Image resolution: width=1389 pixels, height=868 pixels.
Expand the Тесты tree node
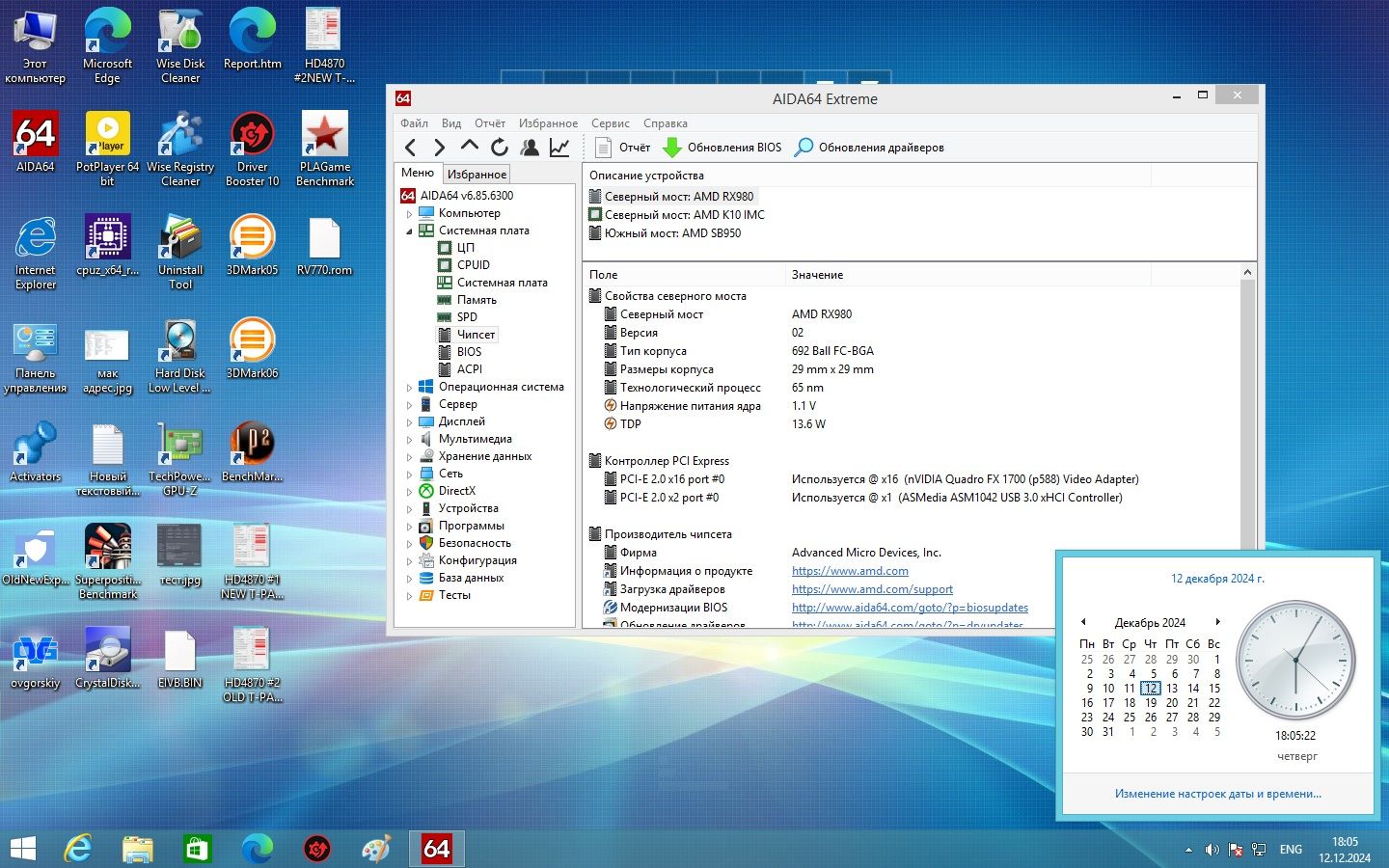pyautogui.click(x=409, y=596)
